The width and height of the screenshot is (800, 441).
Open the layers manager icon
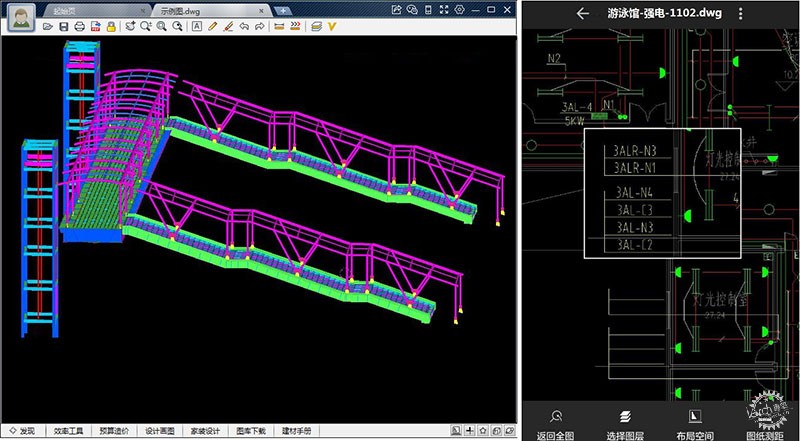(x=317, y=27)
